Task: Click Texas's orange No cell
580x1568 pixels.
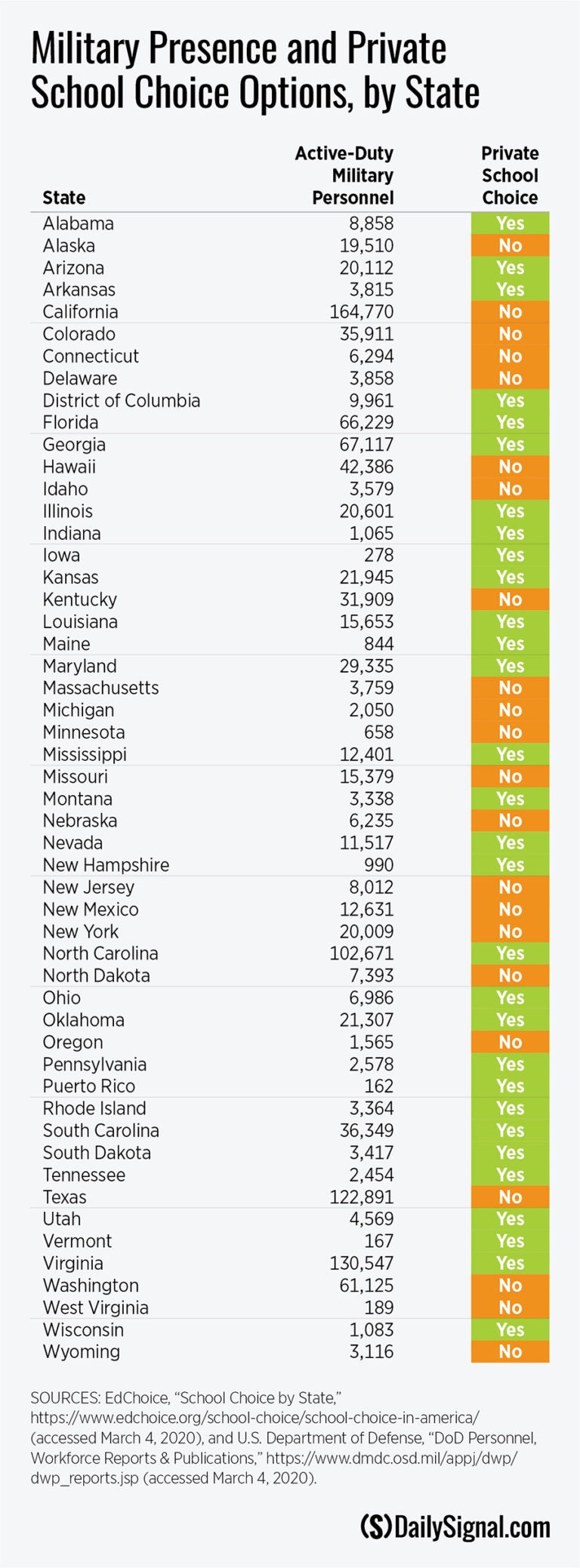Action: click(510, 1197)
